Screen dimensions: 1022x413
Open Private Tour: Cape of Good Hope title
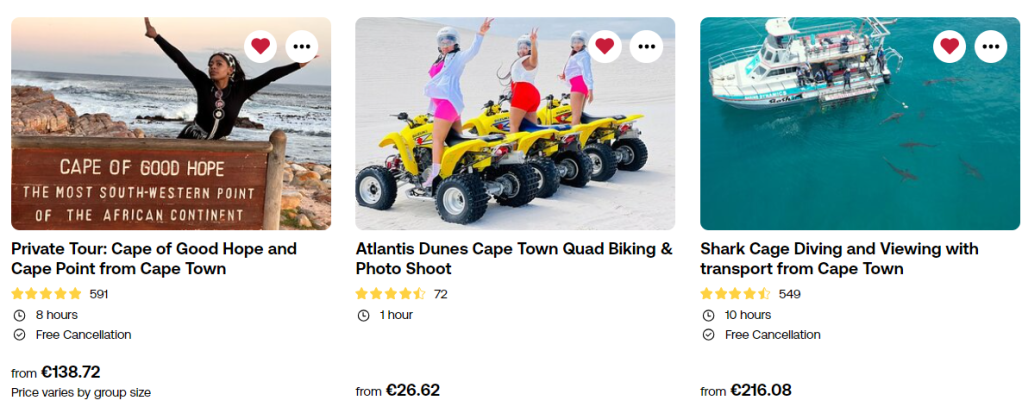(154, 258)
